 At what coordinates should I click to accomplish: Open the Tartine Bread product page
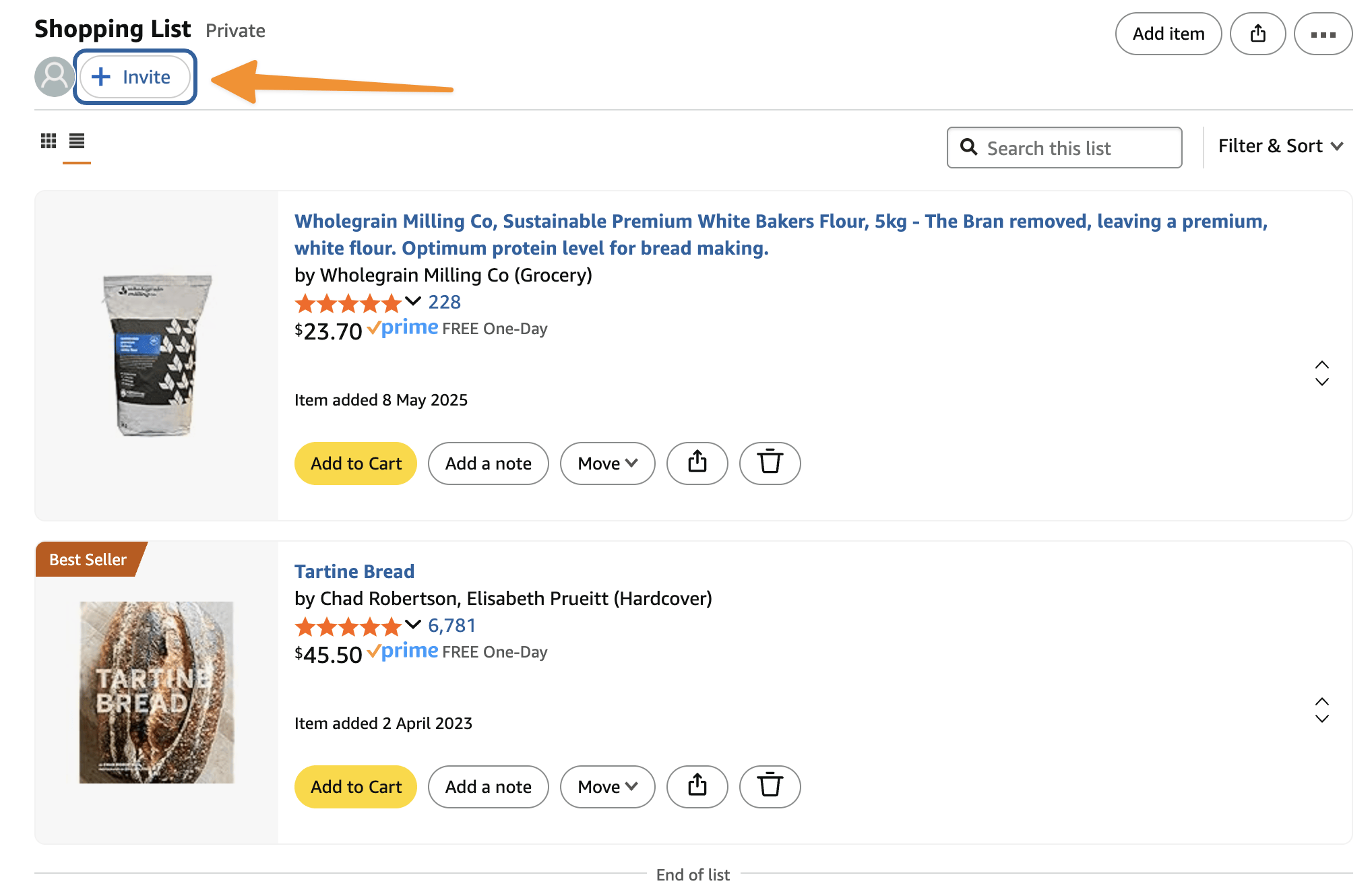pyautogui.click(x=354, y=571)
